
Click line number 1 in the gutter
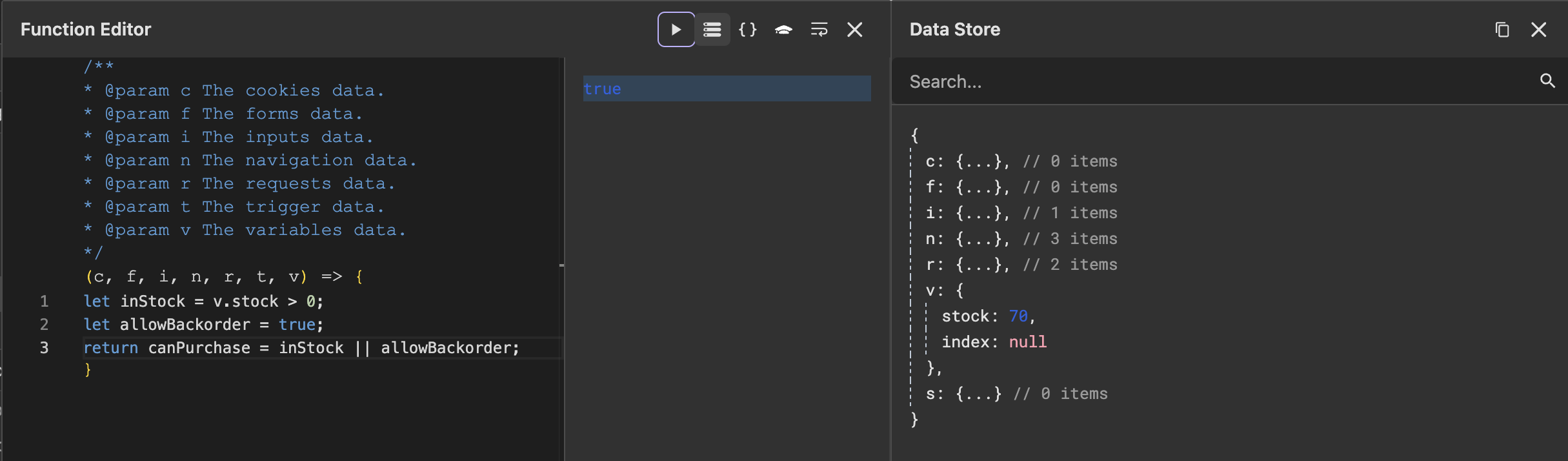click(x=44, y=302)
